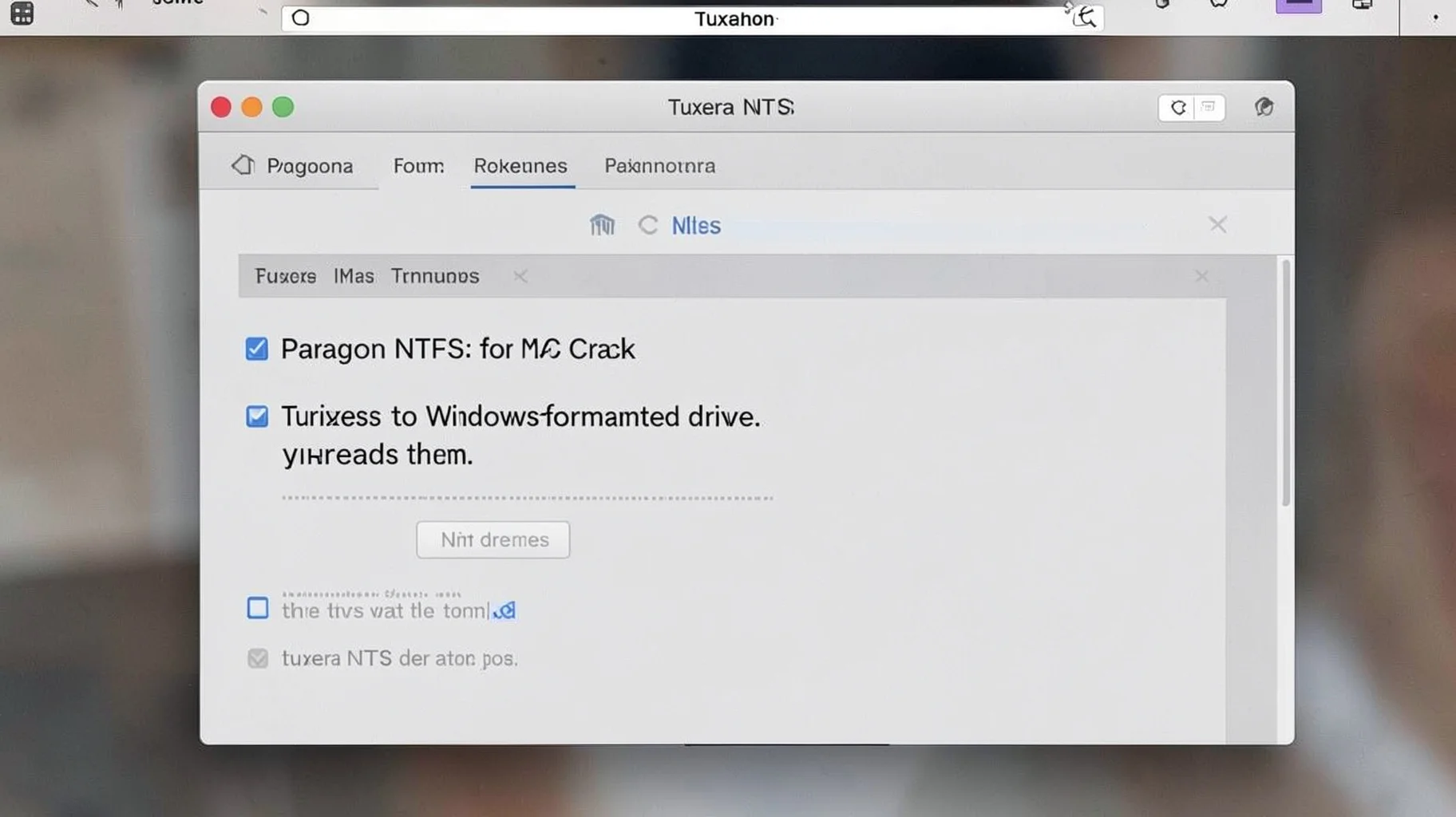1456x817 pixels.
Task: Click the Tuxahon address field
Action: (x=692, y=18)
